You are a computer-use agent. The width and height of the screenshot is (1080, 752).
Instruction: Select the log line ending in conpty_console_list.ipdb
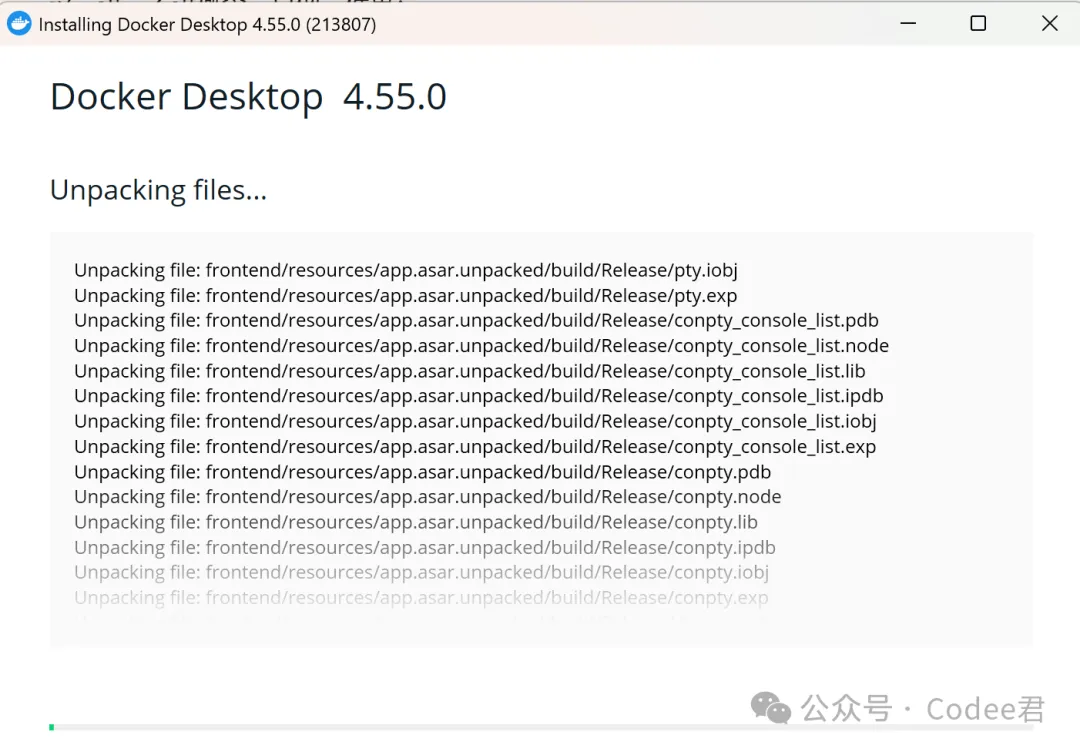tap(479, 396)
